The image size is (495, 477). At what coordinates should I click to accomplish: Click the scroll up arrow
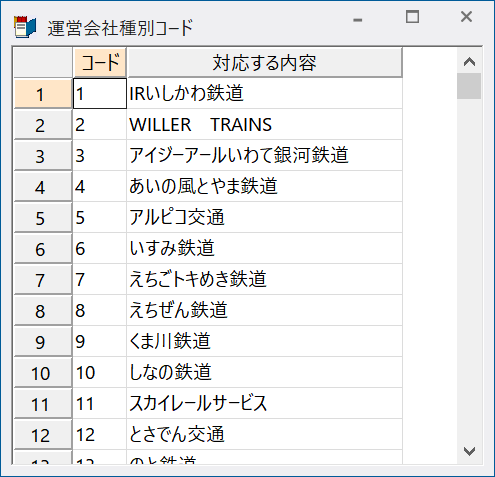coord(469,61)
